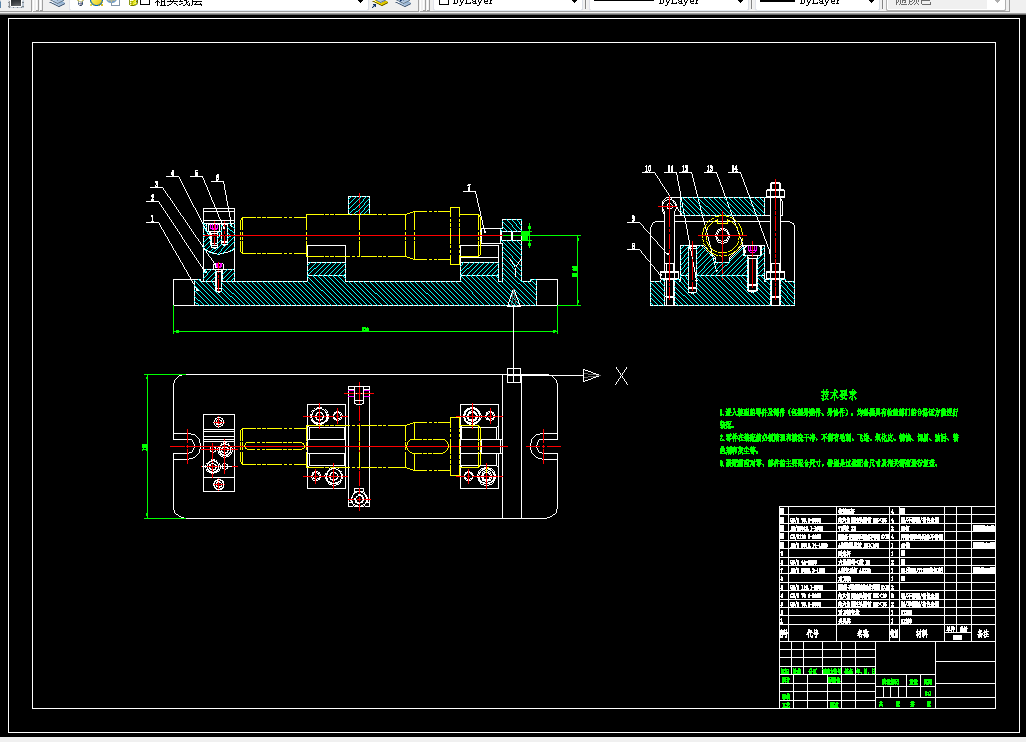Select the overall length dimension text of front view
This screenshot has width=1026, height=742.
point(365,329)
